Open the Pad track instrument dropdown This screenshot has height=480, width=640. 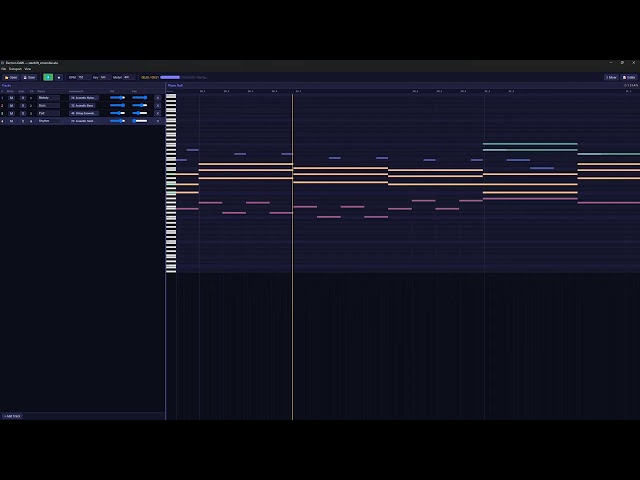(84, 113)
